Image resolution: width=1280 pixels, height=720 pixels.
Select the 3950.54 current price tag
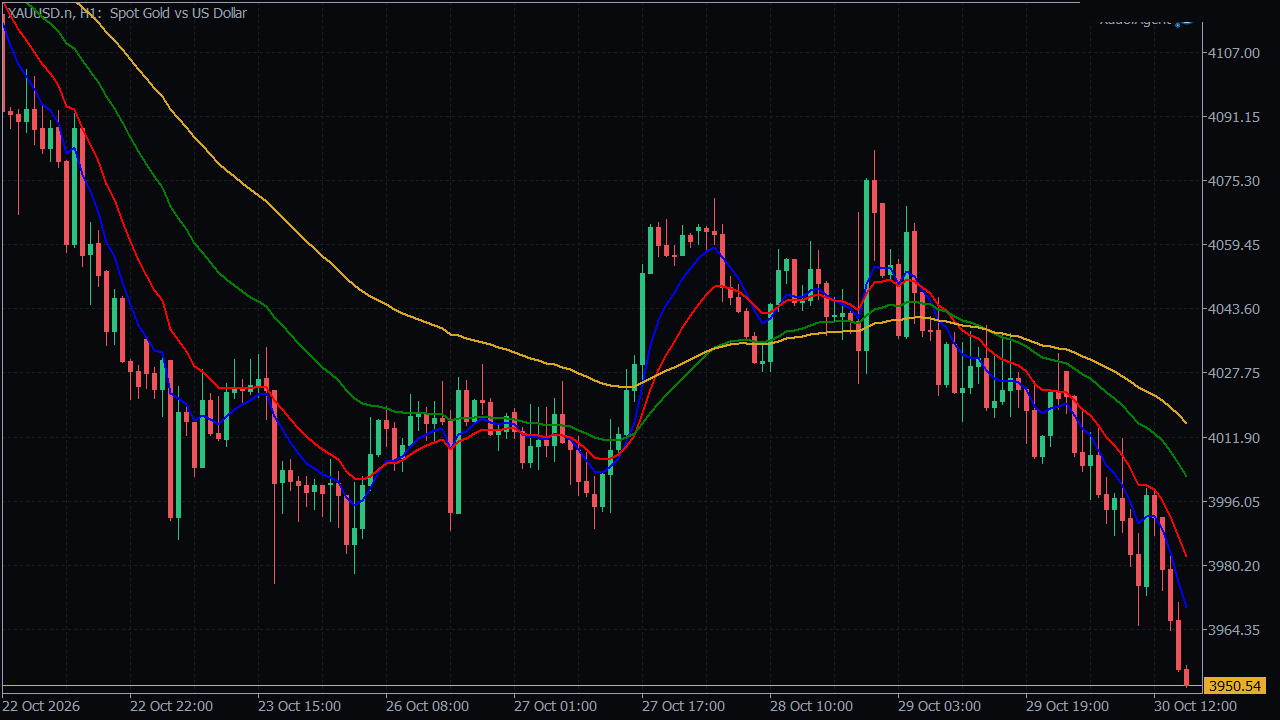(1236, 686)
